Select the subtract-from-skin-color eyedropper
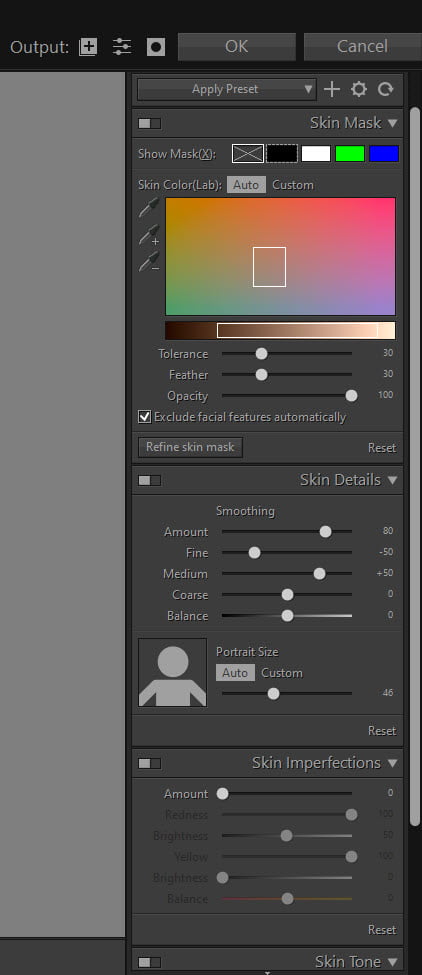This screenshot has height=975, width=422. point(149,262)
